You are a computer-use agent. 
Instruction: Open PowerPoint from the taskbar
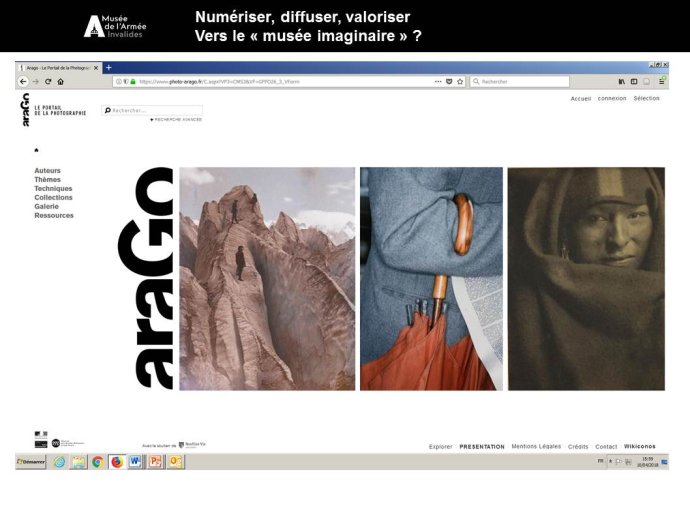(x=155, y=462)
